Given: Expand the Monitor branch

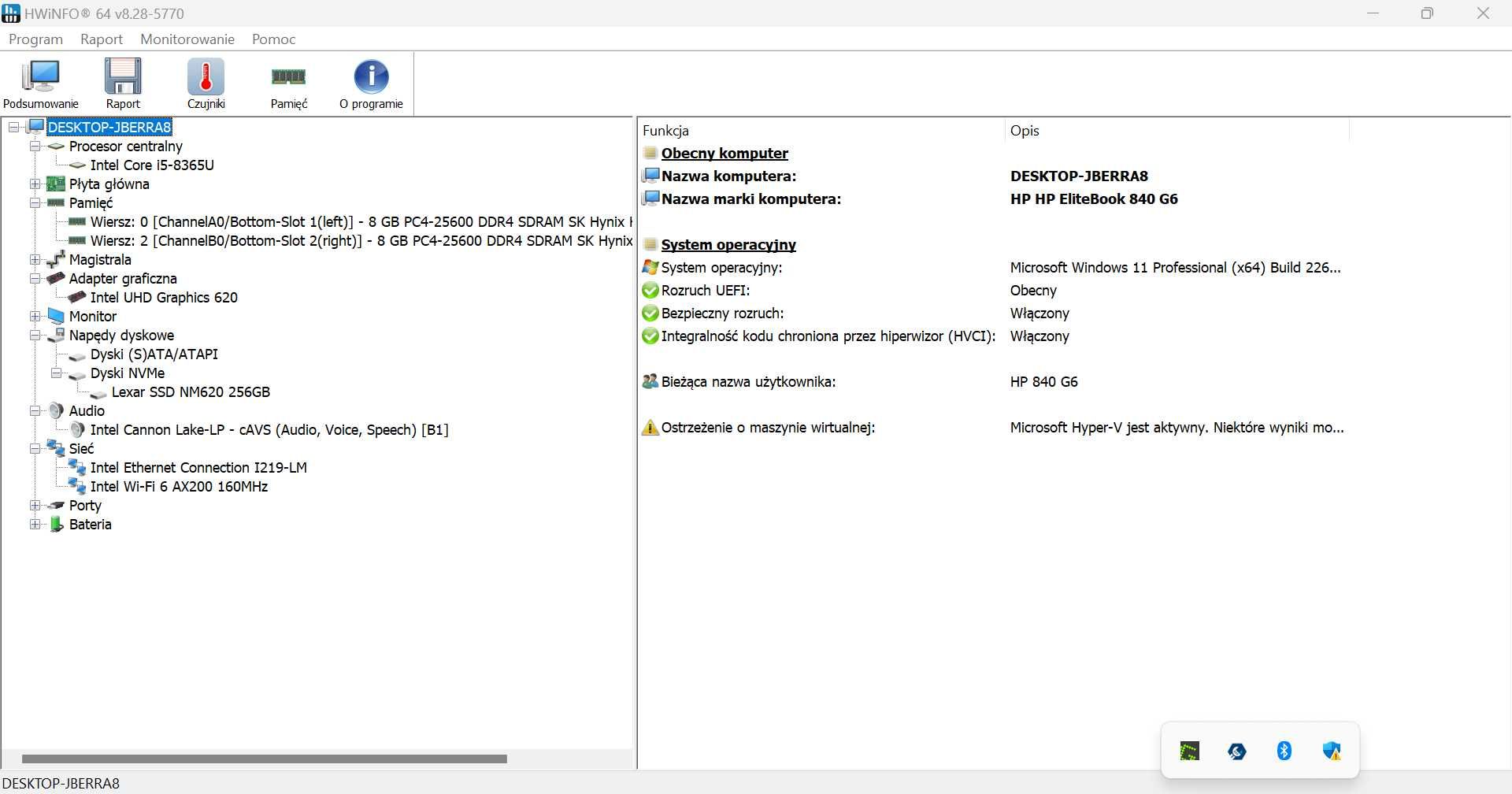Looking at the screenshot, I should (x=35, y=316).
